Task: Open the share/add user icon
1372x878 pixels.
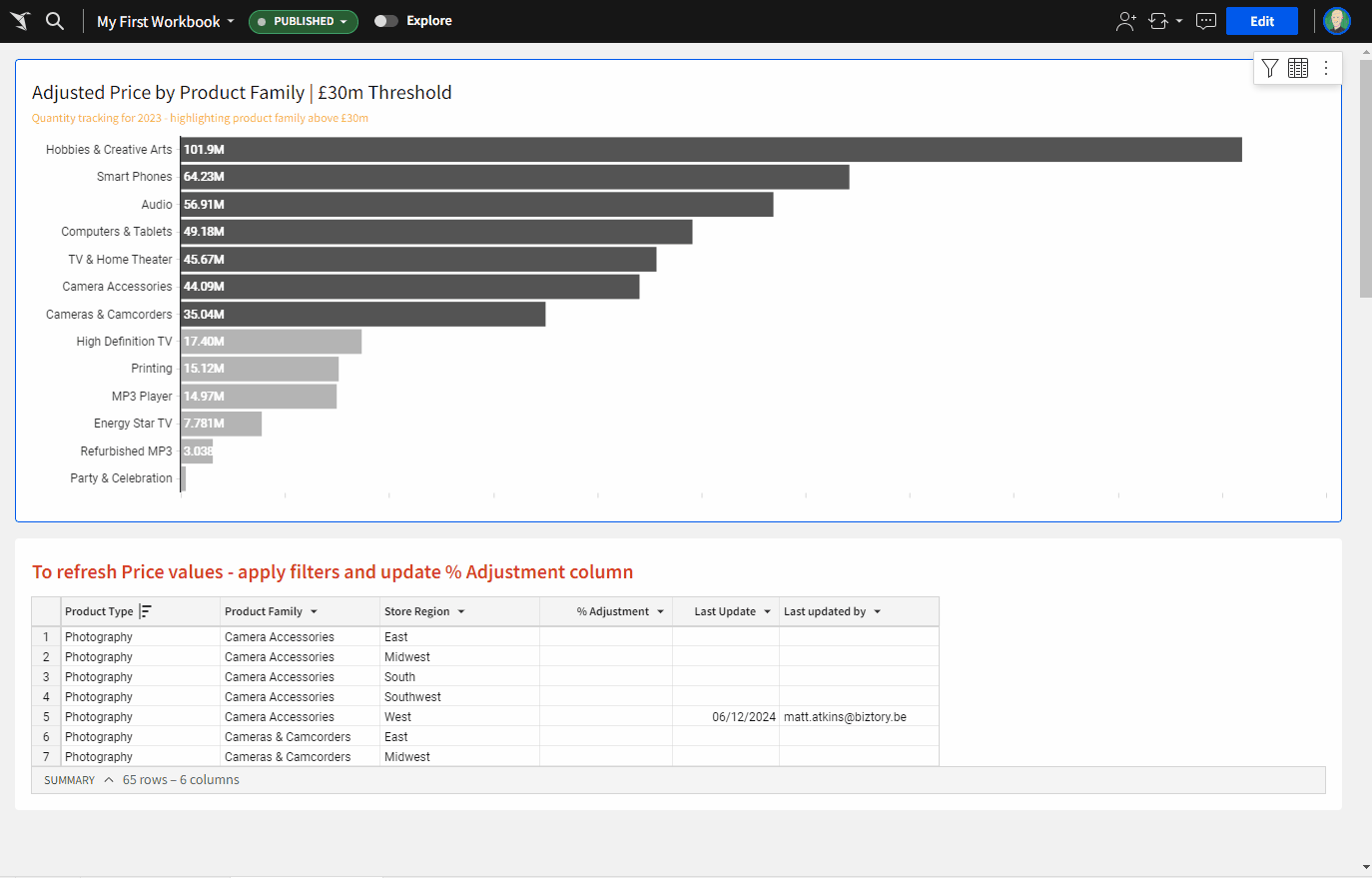Action: [x=1126, y=21]
